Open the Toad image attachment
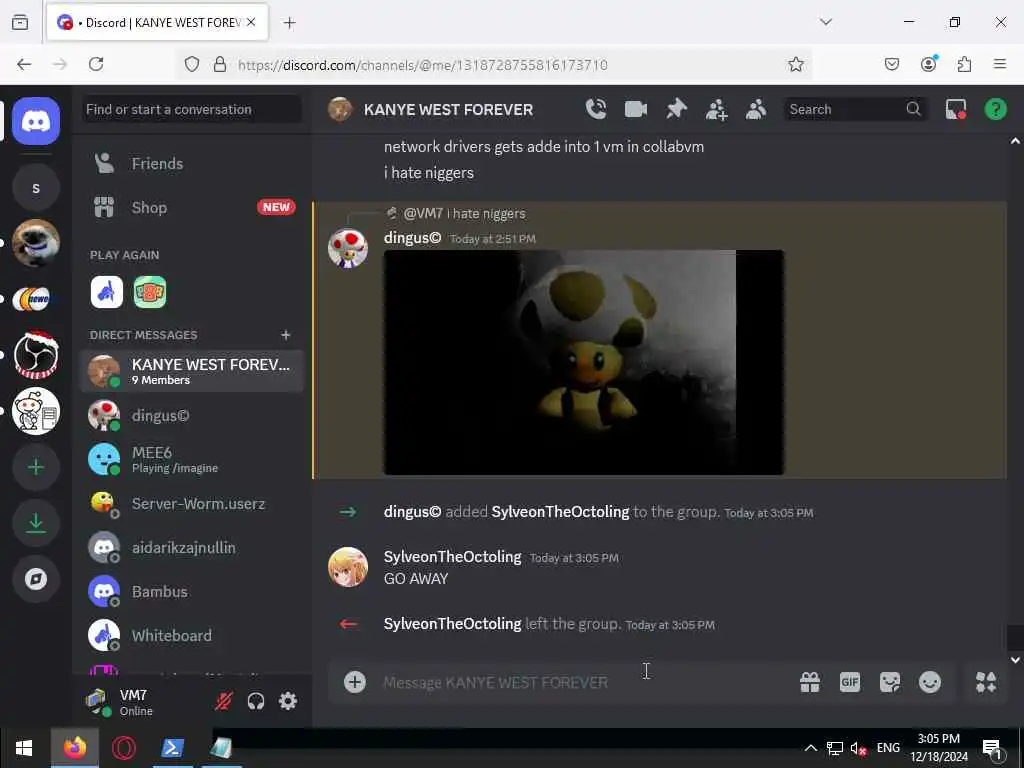The image size is (1024, 768). (x=584, y=362)
